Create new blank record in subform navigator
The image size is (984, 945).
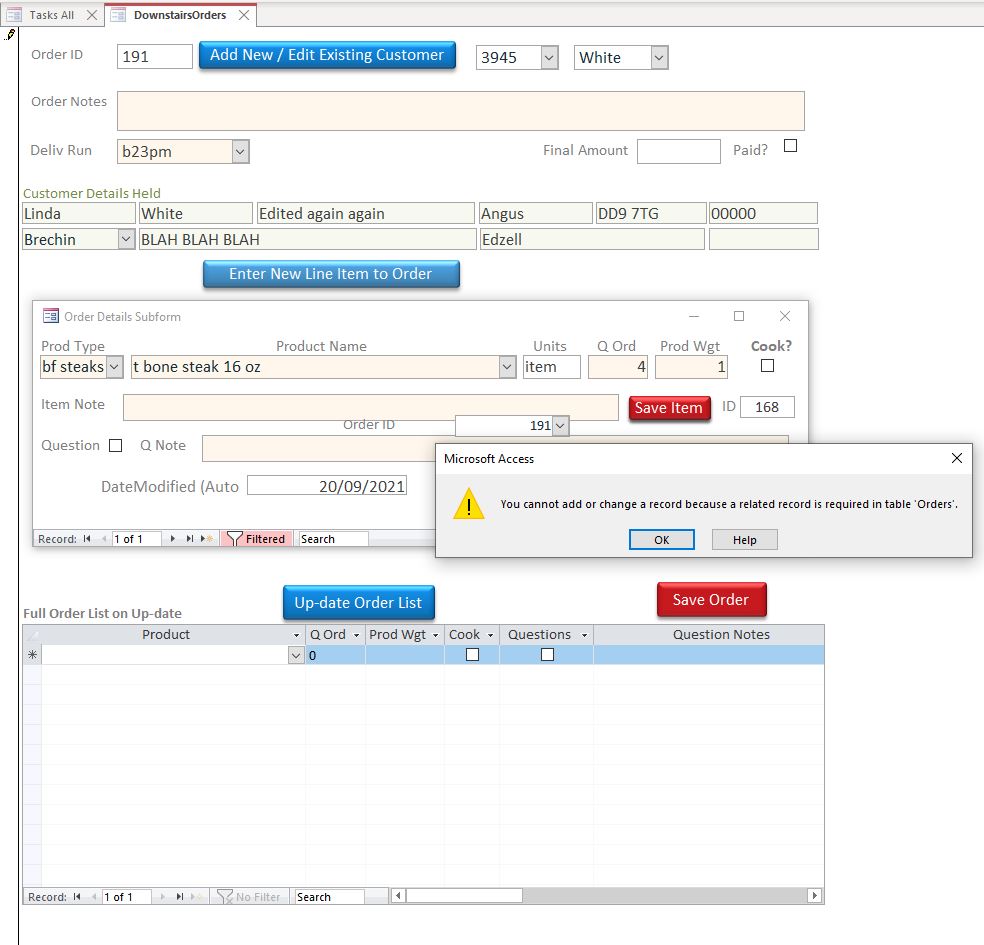(x=206, y=538)
